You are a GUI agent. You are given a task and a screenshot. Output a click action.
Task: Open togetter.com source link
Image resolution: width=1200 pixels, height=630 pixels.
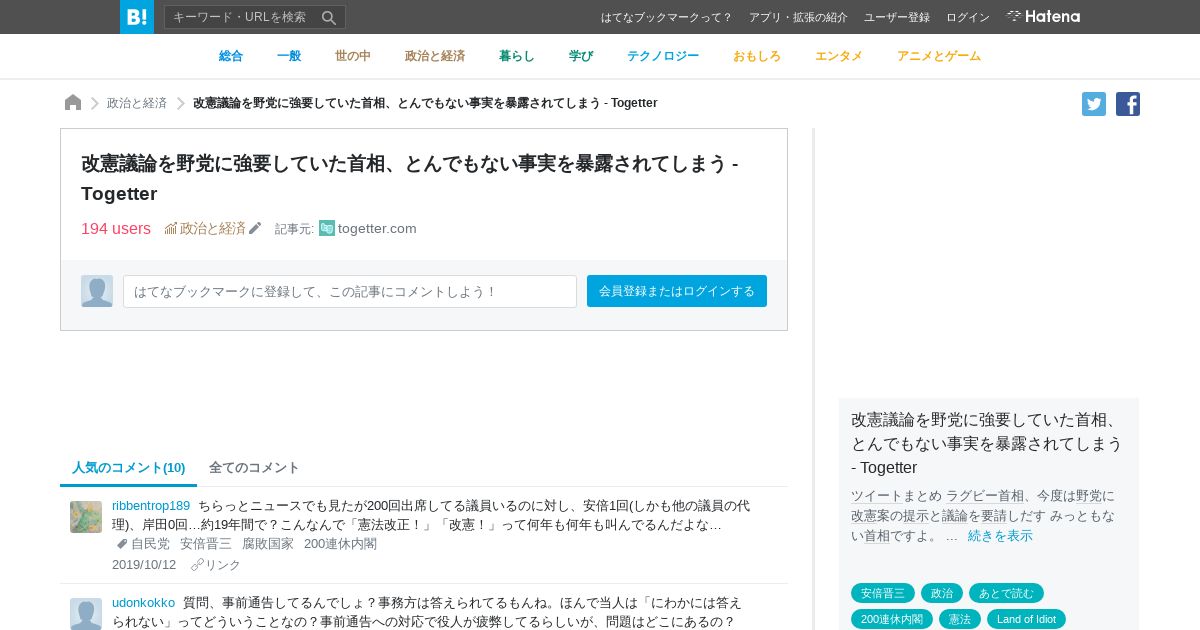[x=377, y=228]
